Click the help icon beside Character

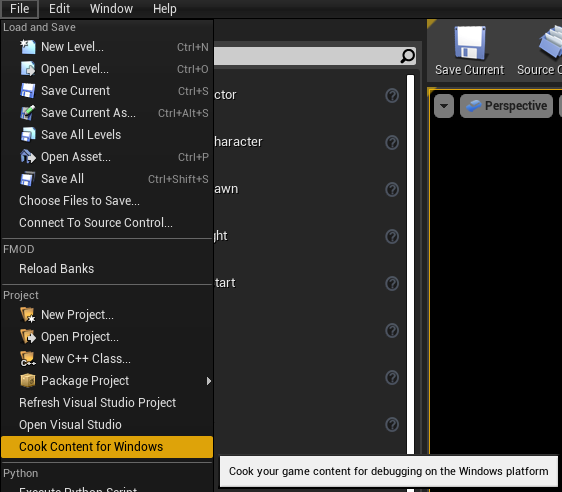pyautogui.click(x=392, y=143)
